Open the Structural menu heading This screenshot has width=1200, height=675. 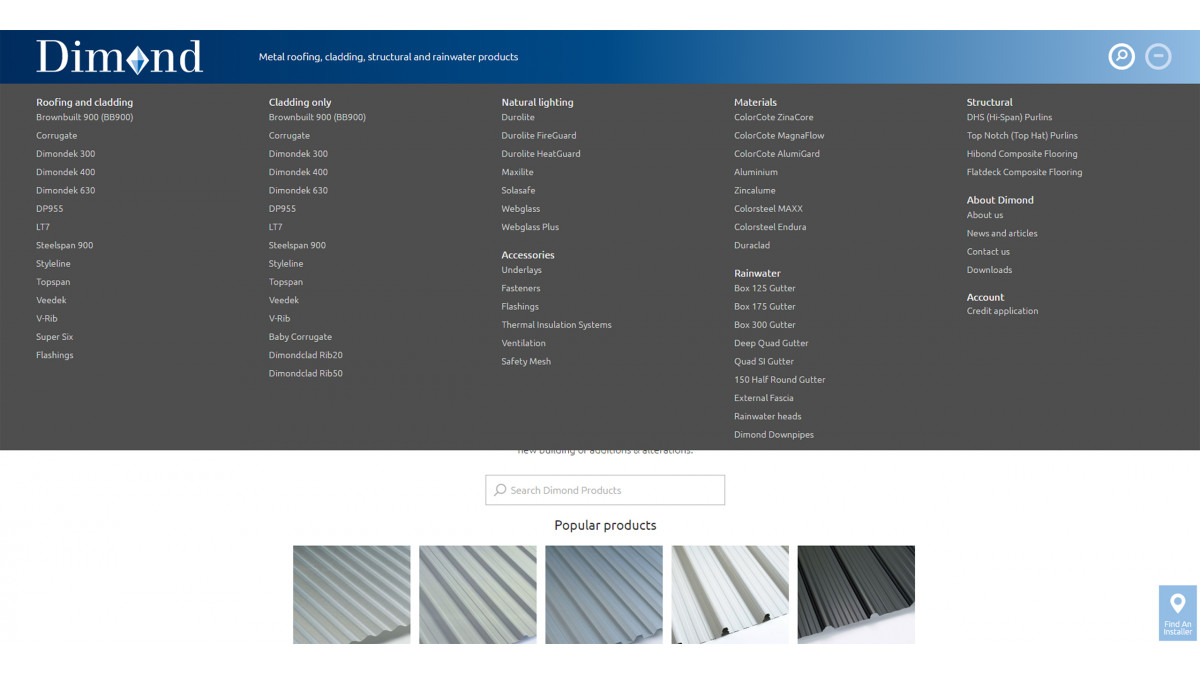tap(989, 102)
